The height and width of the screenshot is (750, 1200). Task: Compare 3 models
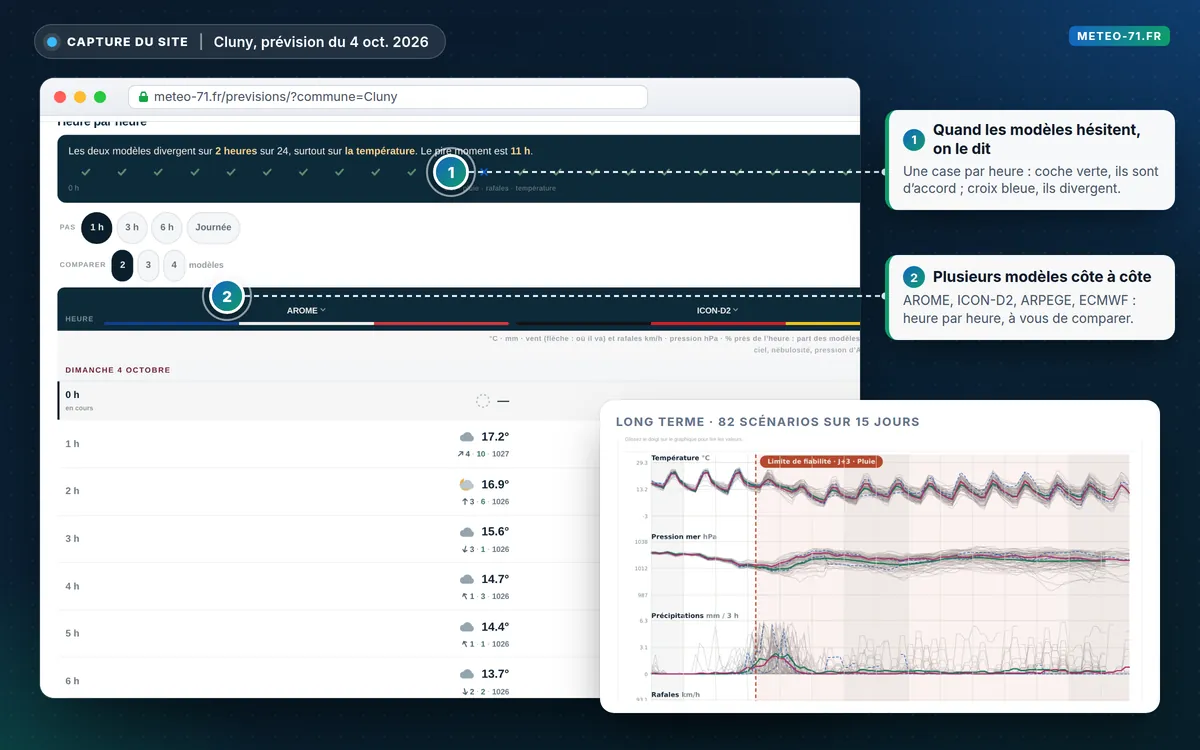pyautogui.click(x=148, y=266)
